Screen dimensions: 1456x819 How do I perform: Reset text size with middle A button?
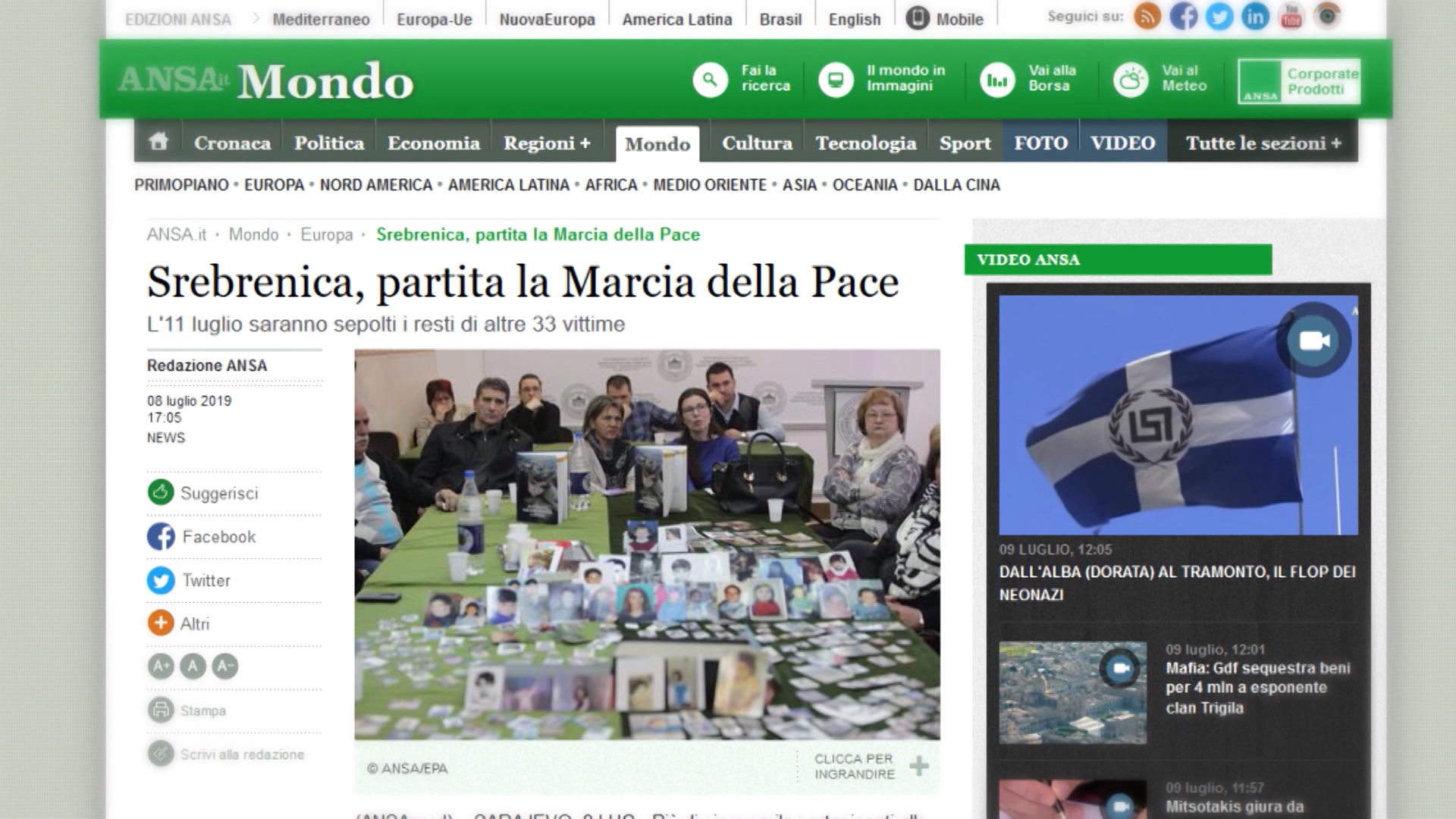(x=193, y=667)
